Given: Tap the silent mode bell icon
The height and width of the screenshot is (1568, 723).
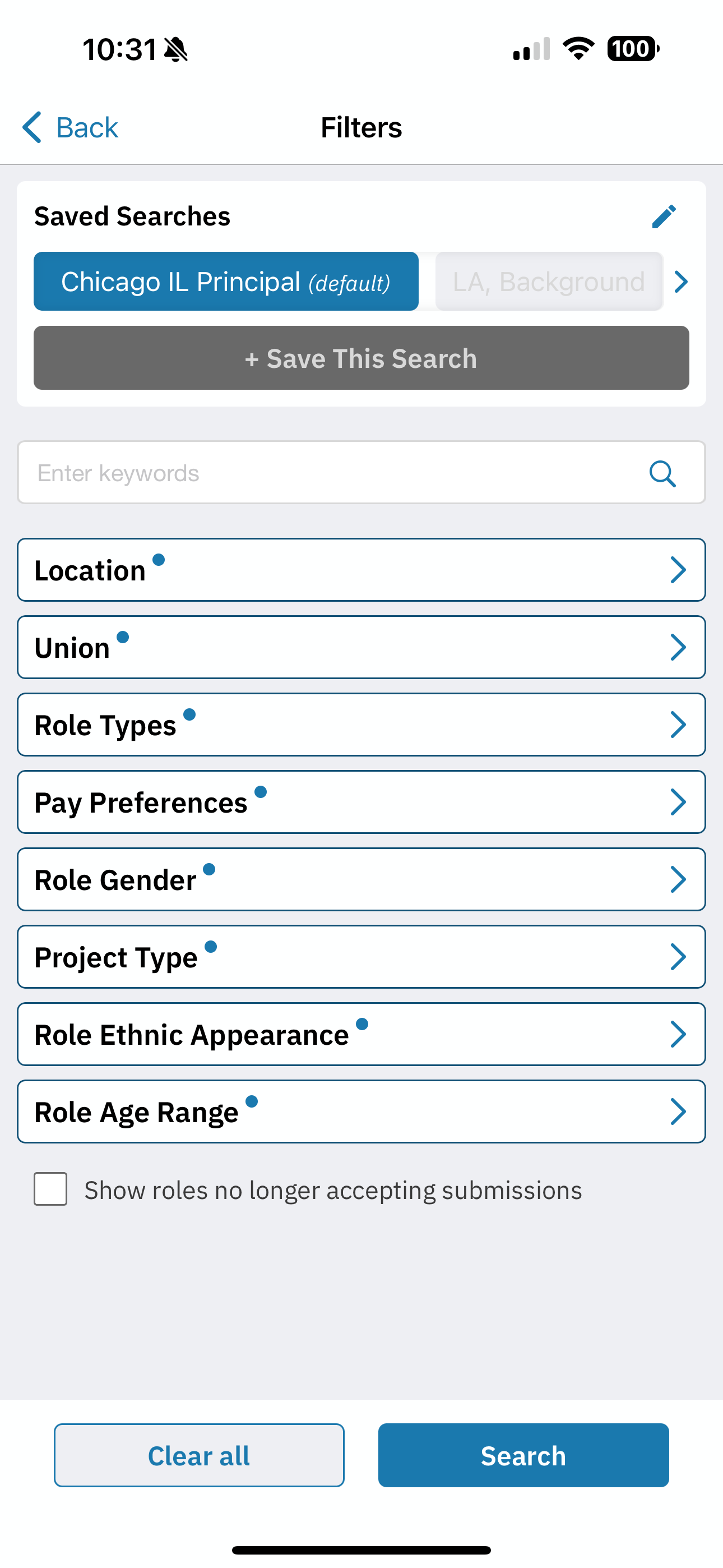Looking at the screenshot, I should click(176, 49).
